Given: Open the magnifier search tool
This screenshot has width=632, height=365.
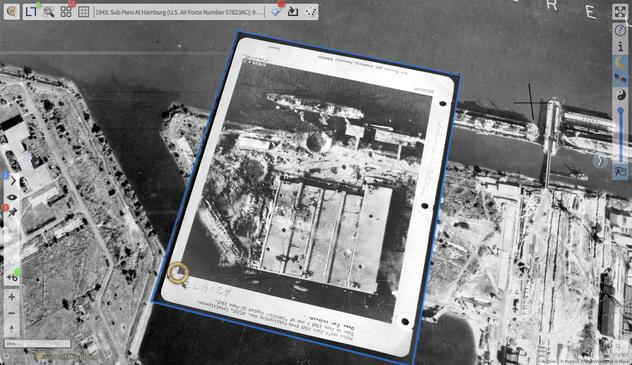Looking at the screenshot, I should (x=49, y=12).
